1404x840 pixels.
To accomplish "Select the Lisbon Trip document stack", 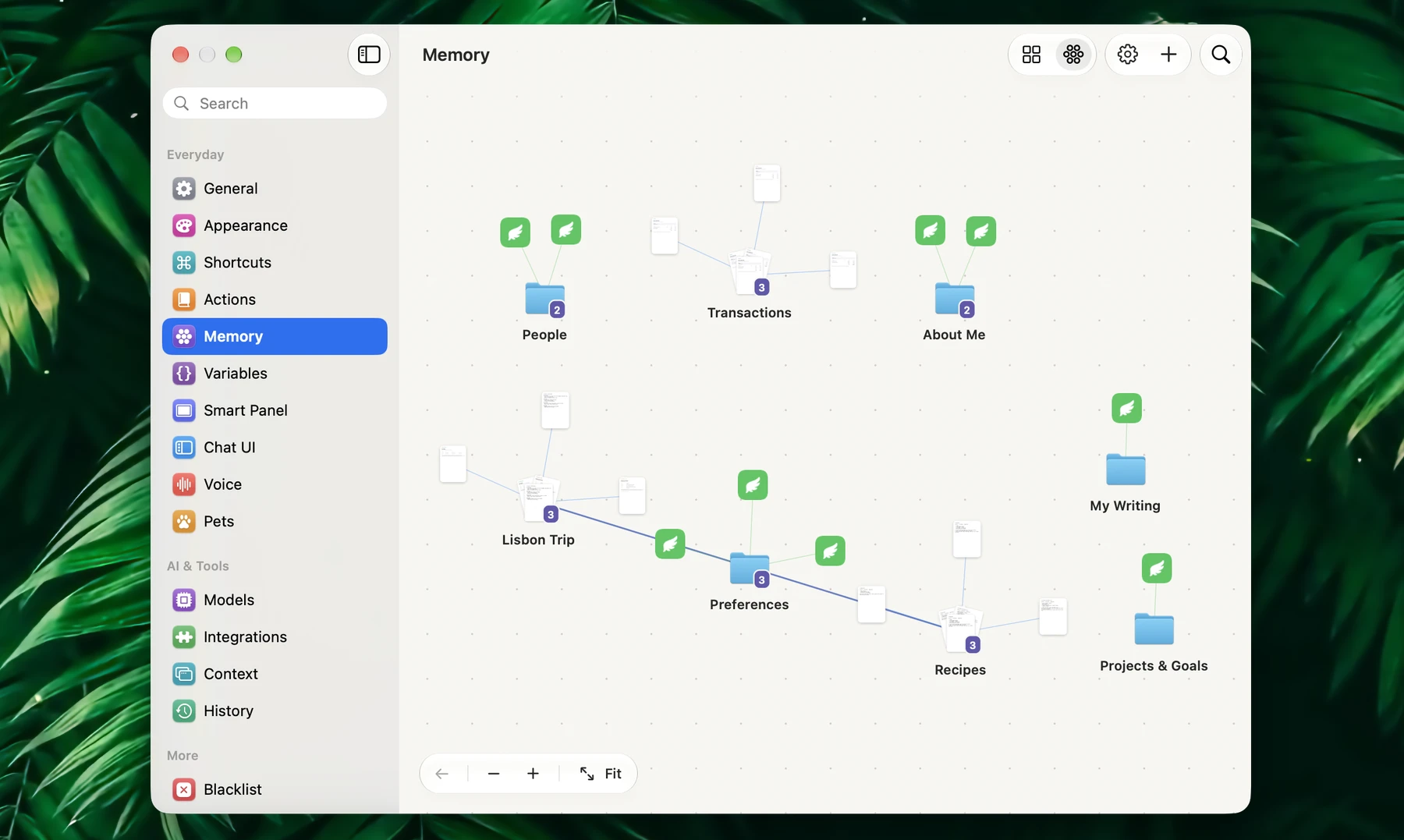I will click(539, 498).
